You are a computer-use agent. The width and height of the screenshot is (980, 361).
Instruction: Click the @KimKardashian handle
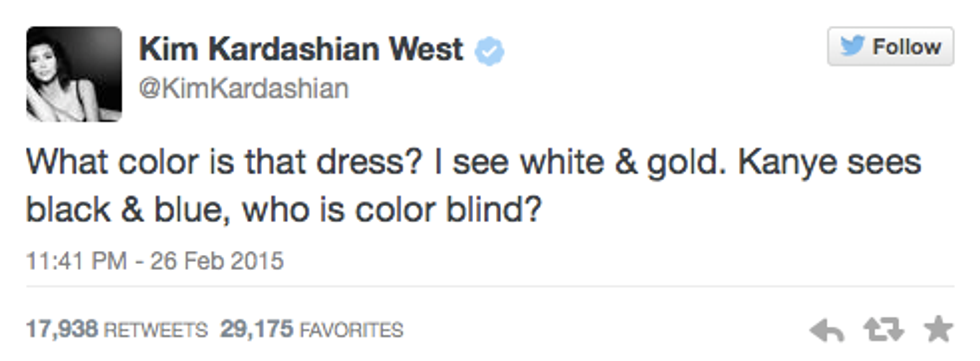pyautogui.click(x=244, y=89)
